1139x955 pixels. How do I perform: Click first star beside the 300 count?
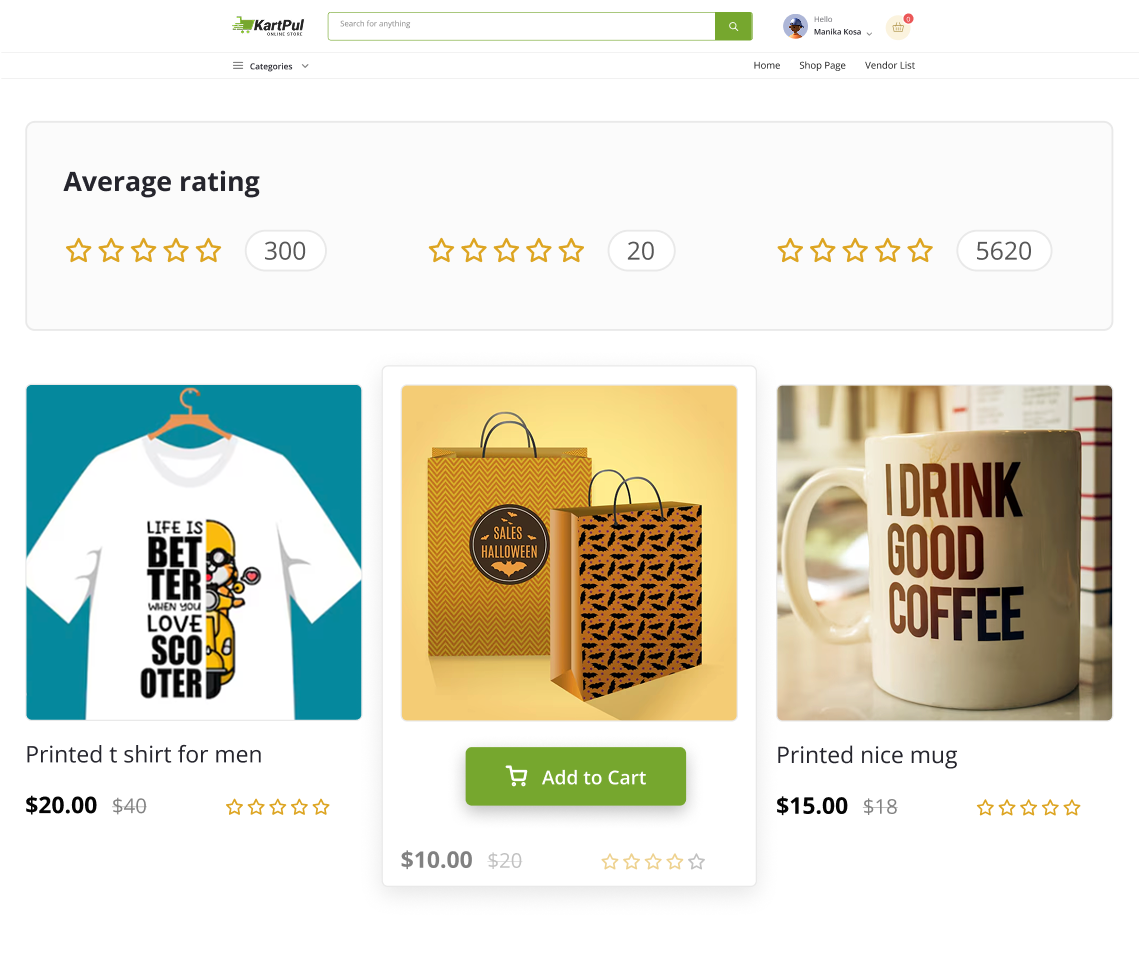(79, 251)
